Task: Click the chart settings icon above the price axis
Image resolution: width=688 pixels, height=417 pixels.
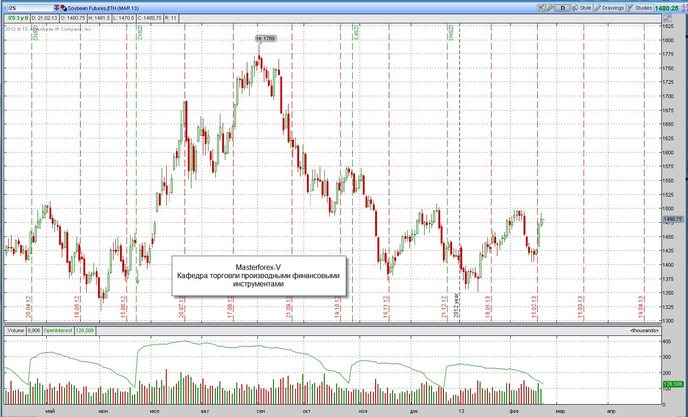Action: pos(667,18)
